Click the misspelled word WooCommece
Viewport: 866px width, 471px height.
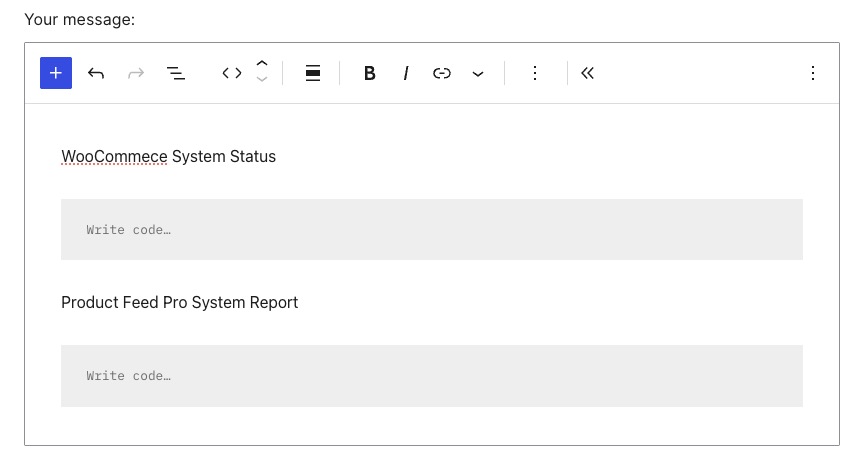(114, 156)
